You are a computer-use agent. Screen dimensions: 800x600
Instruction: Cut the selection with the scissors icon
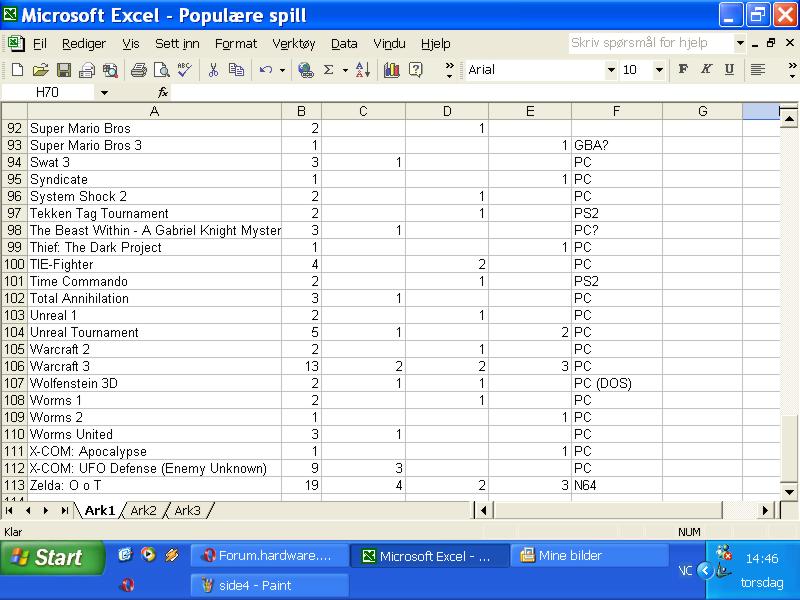pos(213,69)
